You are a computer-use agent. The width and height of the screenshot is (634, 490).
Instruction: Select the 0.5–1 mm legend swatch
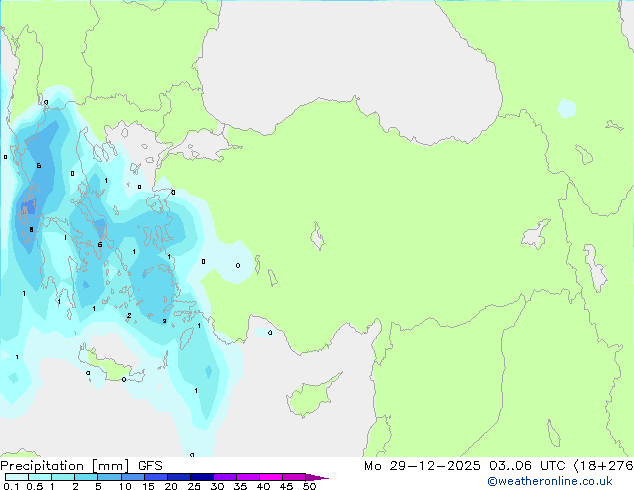point(40,477)
